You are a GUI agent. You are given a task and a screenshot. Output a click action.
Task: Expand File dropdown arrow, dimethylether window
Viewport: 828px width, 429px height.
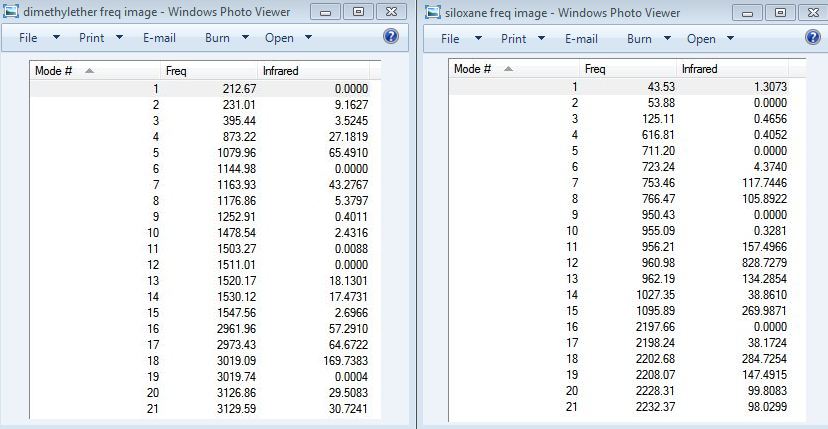click(x=57, y=38)
